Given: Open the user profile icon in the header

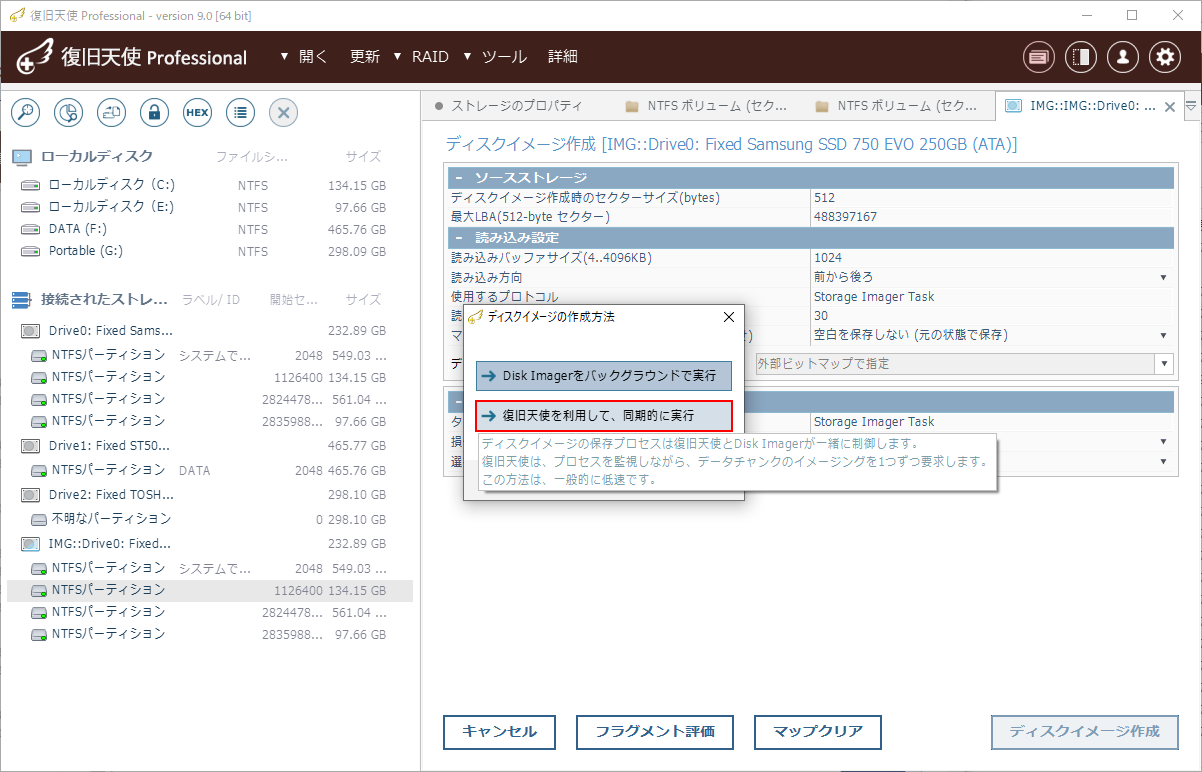Looking at the screenshot, I should [1123, 57].
